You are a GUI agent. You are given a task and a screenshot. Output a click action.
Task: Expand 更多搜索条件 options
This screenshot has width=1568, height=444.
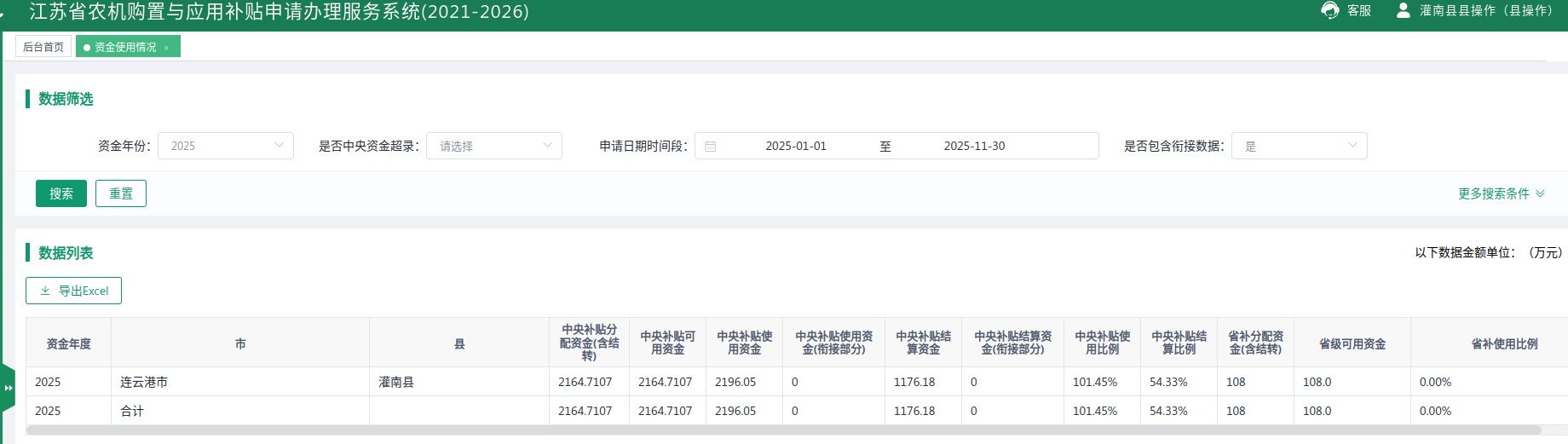click(1501, 193)
